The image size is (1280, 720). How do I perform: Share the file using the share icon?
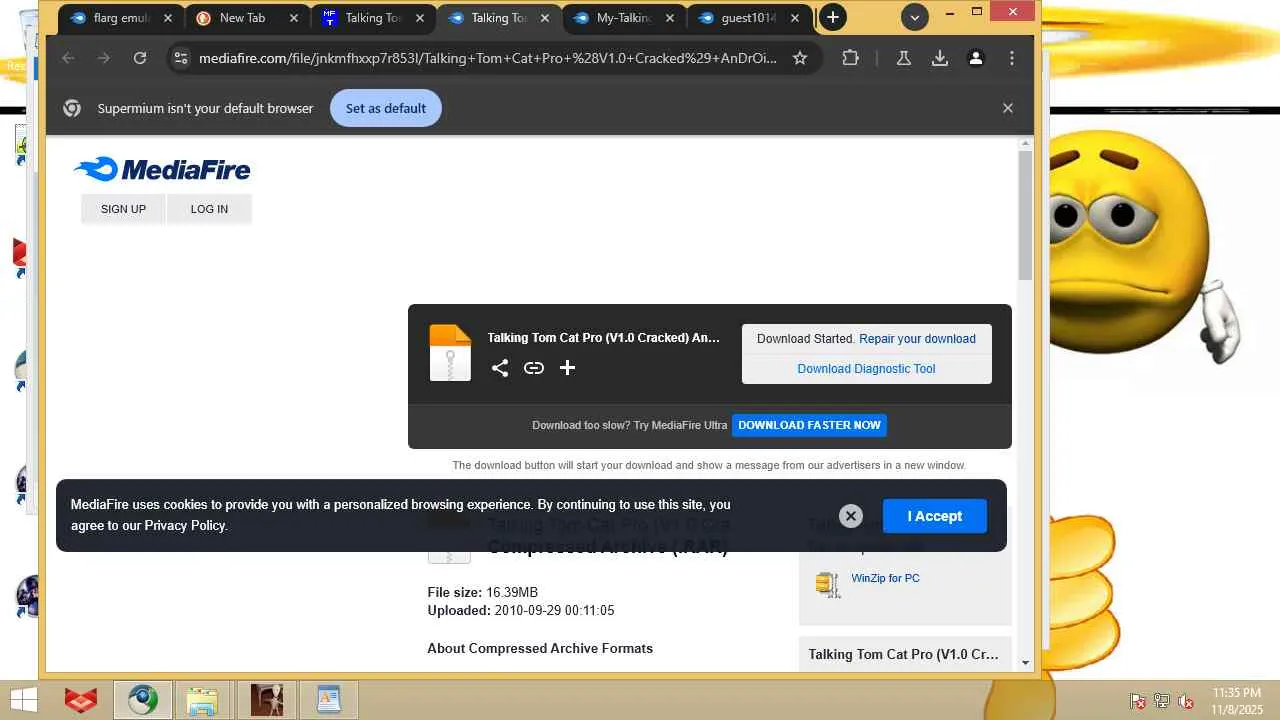click(x=500, y=368)
